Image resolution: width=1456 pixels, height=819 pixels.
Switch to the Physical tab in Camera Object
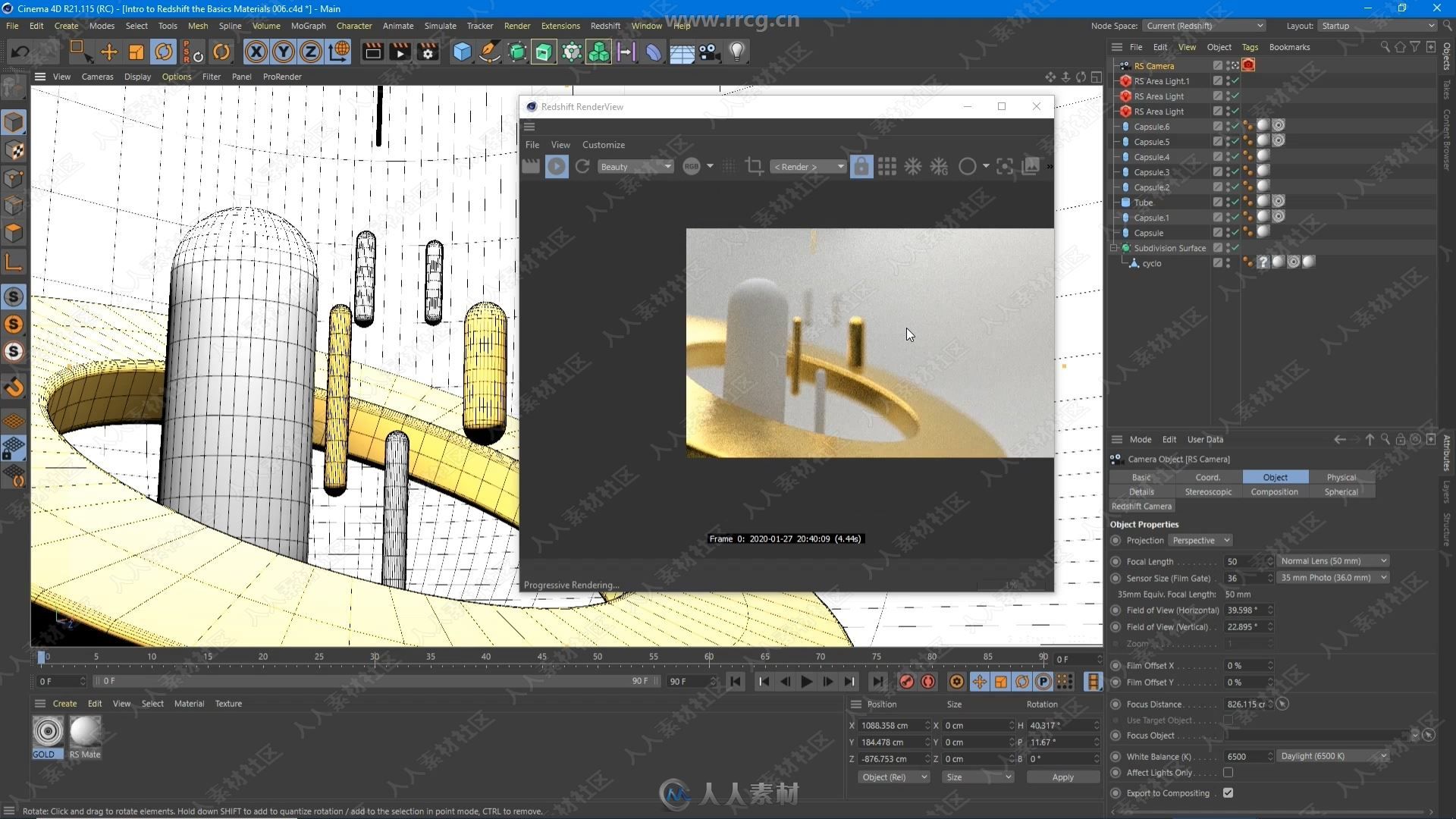(1341, 477)
